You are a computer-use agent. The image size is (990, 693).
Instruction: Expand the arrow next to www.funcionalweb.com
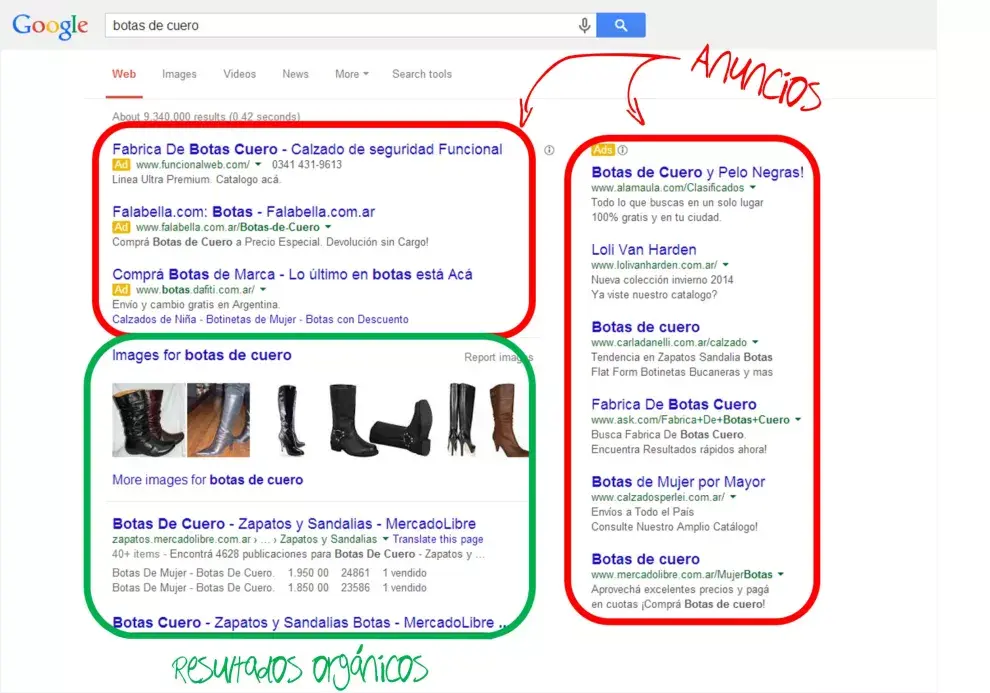[258, 165]
